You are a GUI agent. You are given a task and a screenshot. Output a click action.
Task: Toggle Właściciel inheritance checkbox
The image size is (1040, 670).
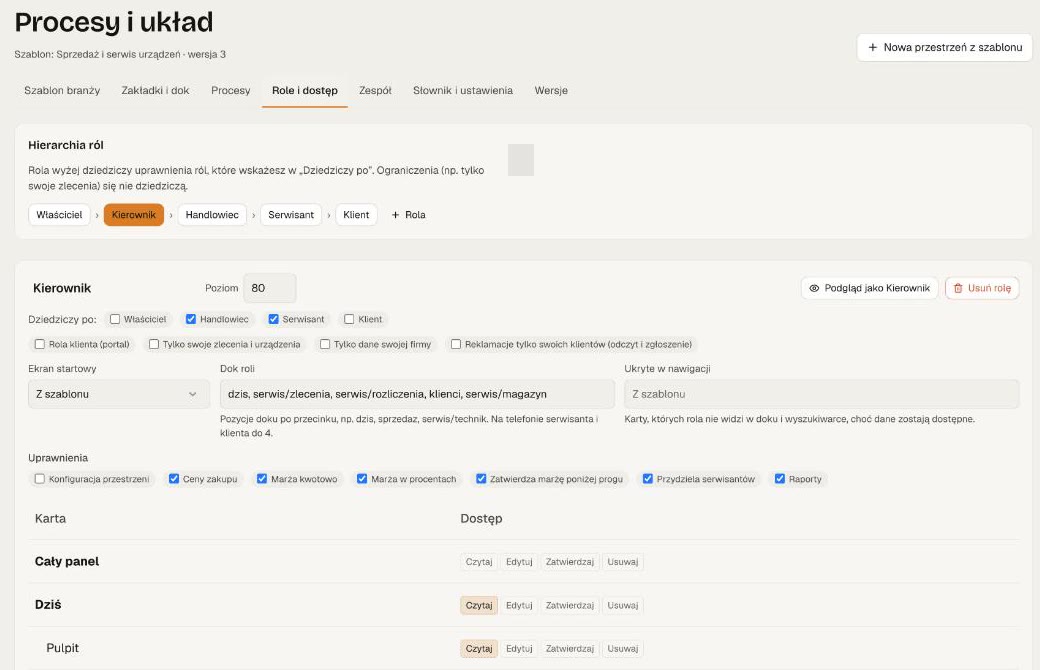click(x=115, y=319)
